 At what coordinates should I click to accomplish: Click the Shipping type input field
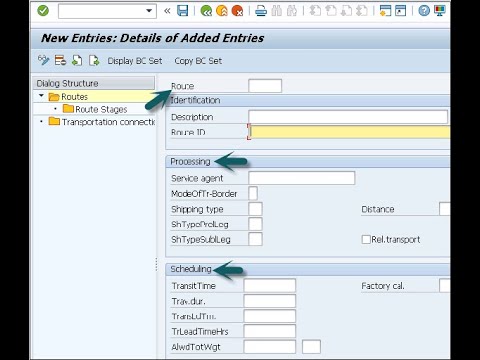[x=255, y=209]
